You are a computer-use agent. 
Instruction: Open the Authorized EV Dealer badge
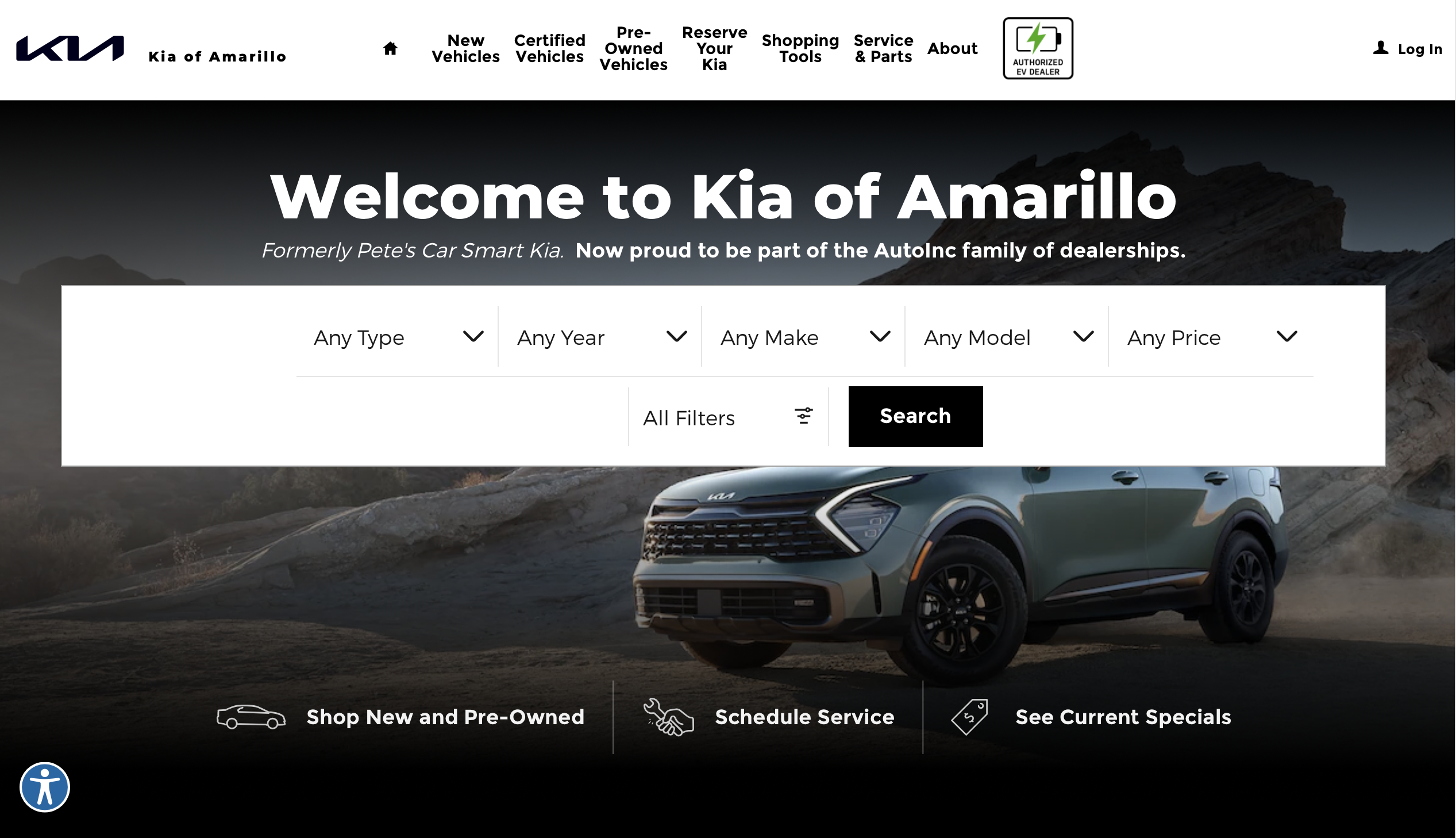(1038, 48)
